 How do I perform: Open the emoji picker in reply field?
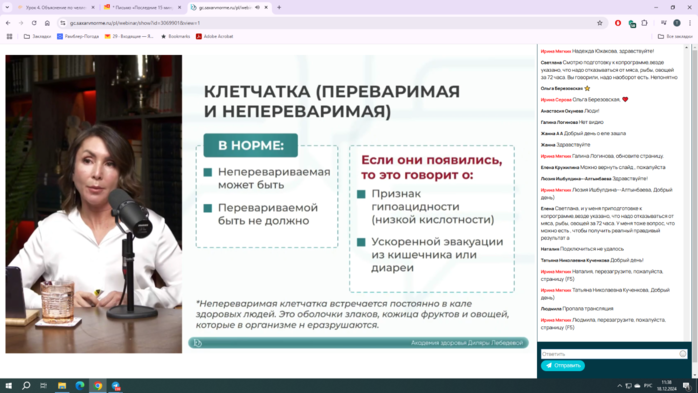(683, 354)
